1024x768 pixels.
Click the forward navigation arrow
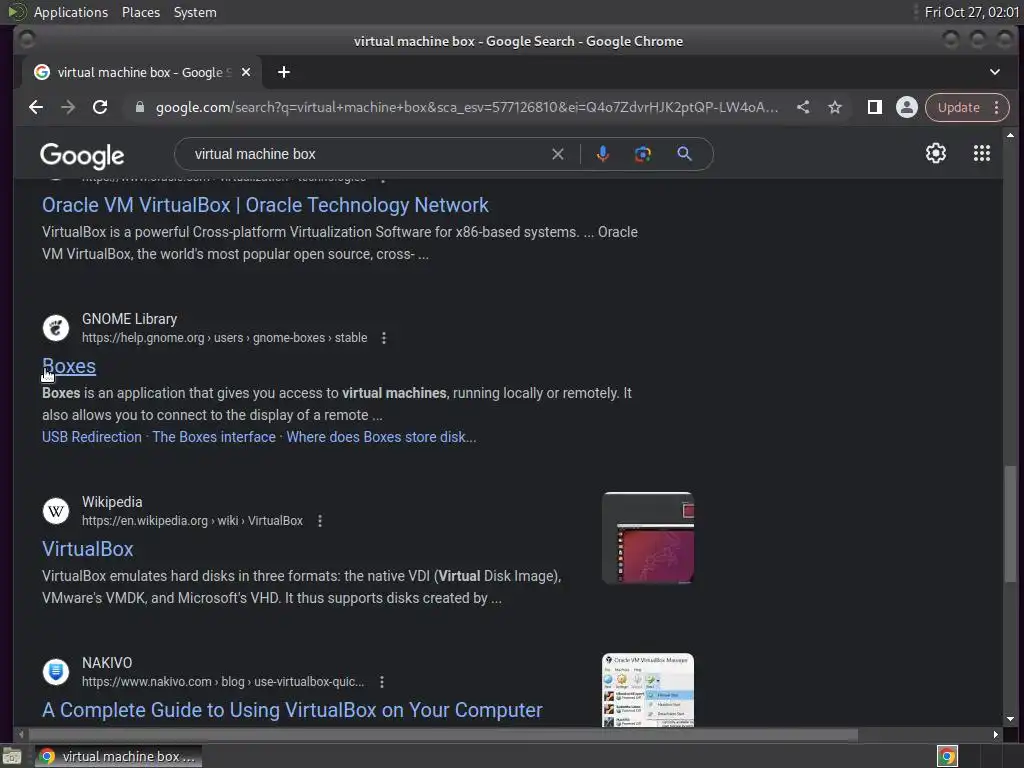(x=68, y=107)
